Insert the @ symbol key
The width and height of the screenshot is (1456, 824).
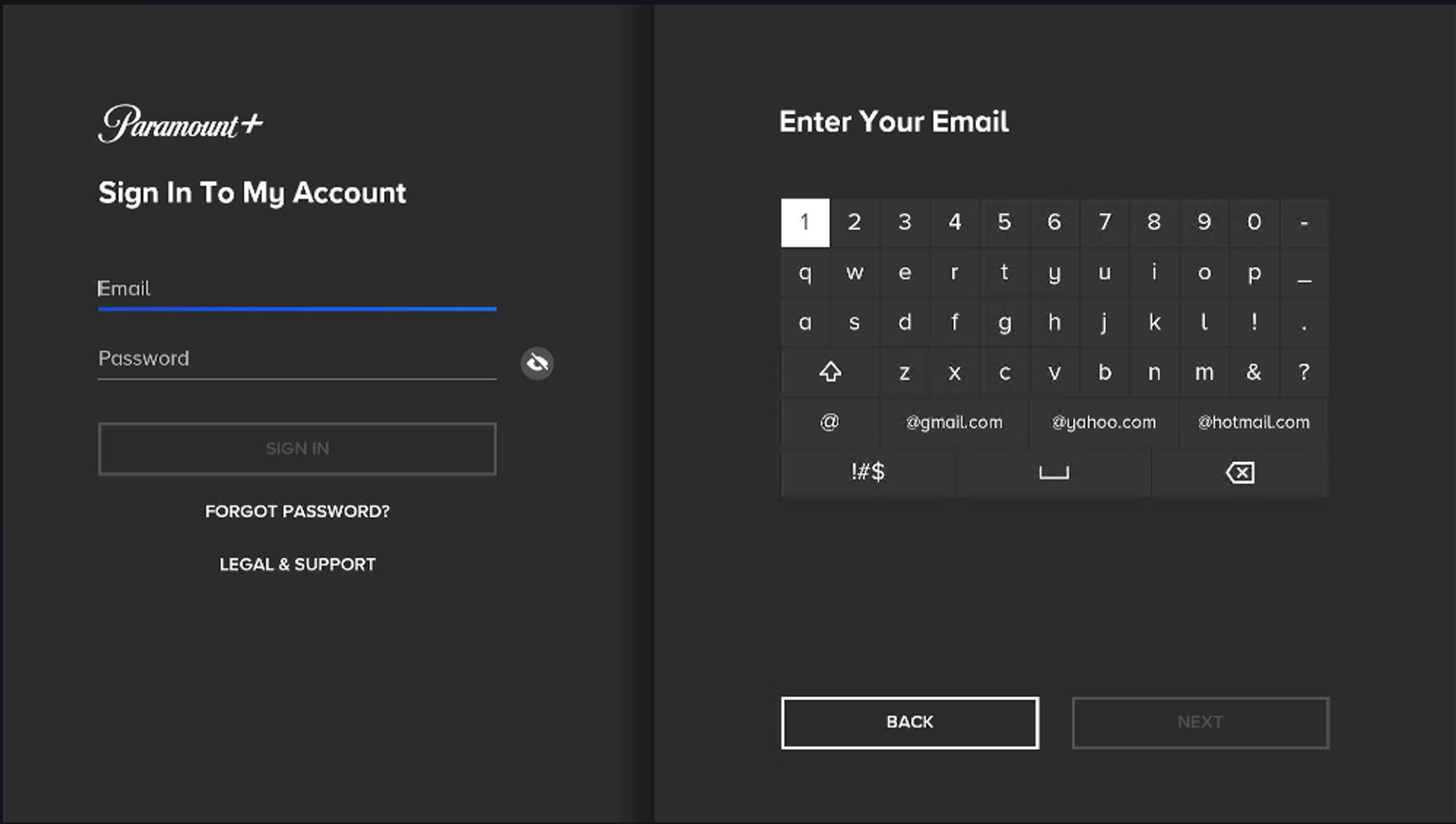pos(830,423)
